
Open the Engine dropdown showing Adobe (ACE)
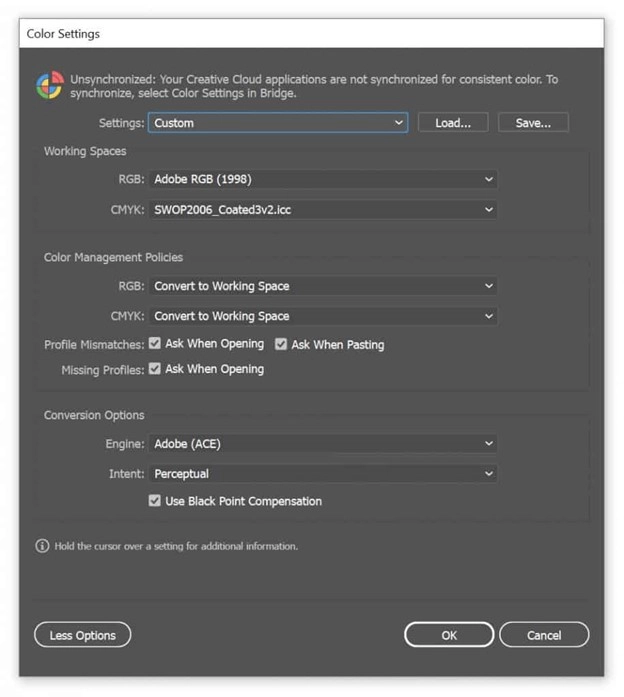pos(323,444)
